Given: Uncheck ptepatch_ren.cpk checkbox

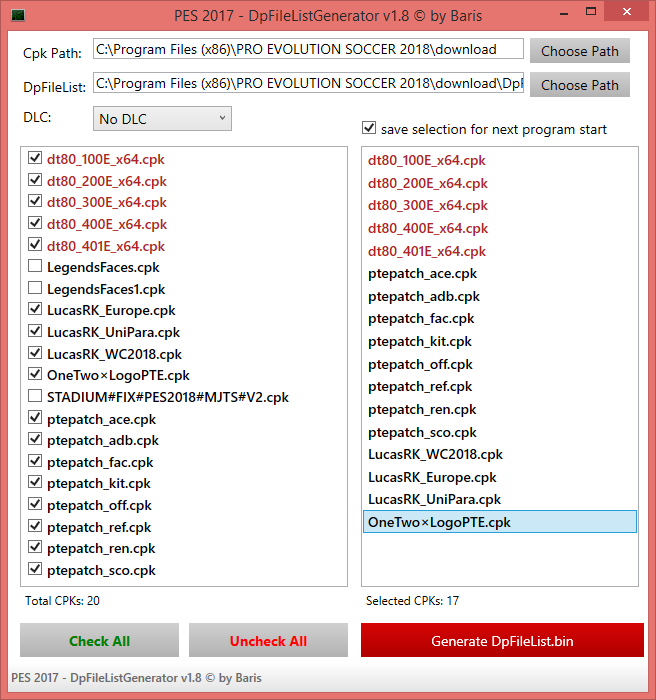Looking at the screenshot, I should click(35, 547).
